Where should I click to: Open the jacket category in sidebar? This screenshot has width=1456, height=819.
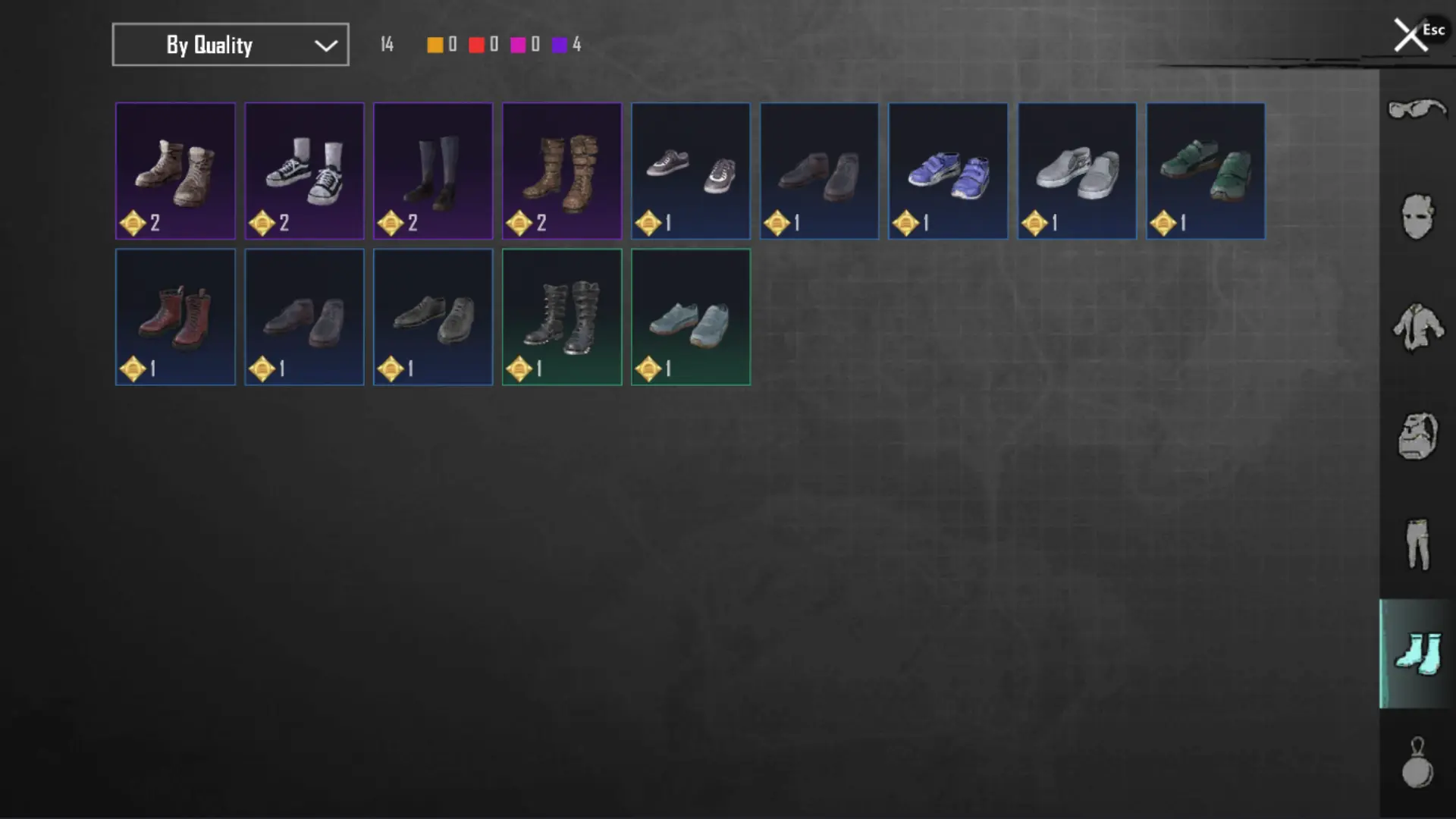coord(1417,327)
